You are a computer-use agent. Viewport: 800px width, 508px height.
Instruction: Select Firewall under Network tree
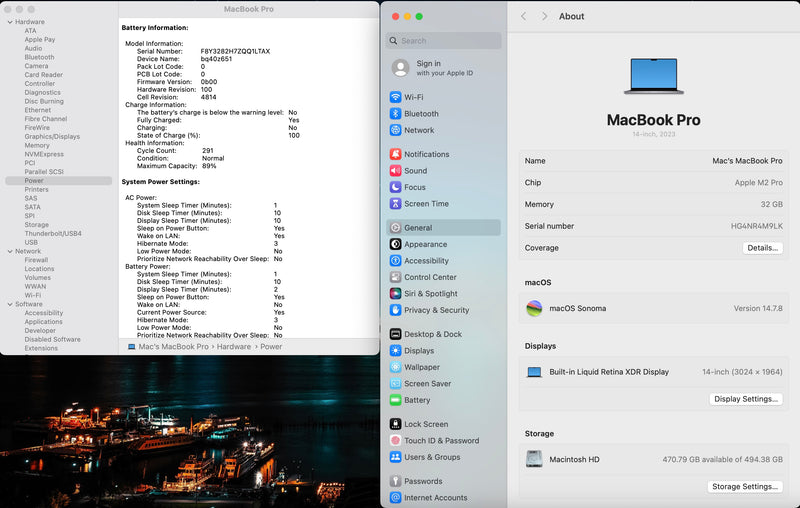point(36,260)
